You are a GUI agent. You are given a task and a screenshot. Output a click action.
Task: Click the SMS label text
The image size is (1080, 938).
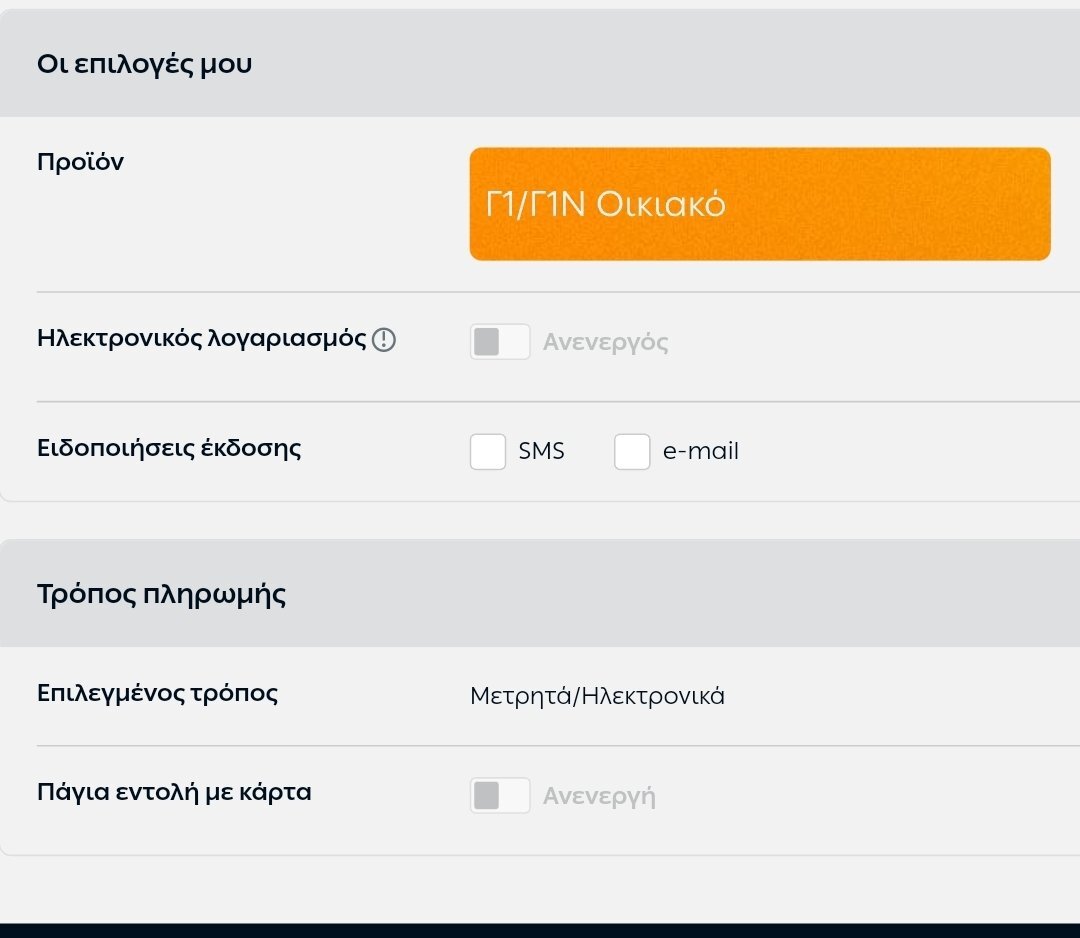[x=541, y=451]
